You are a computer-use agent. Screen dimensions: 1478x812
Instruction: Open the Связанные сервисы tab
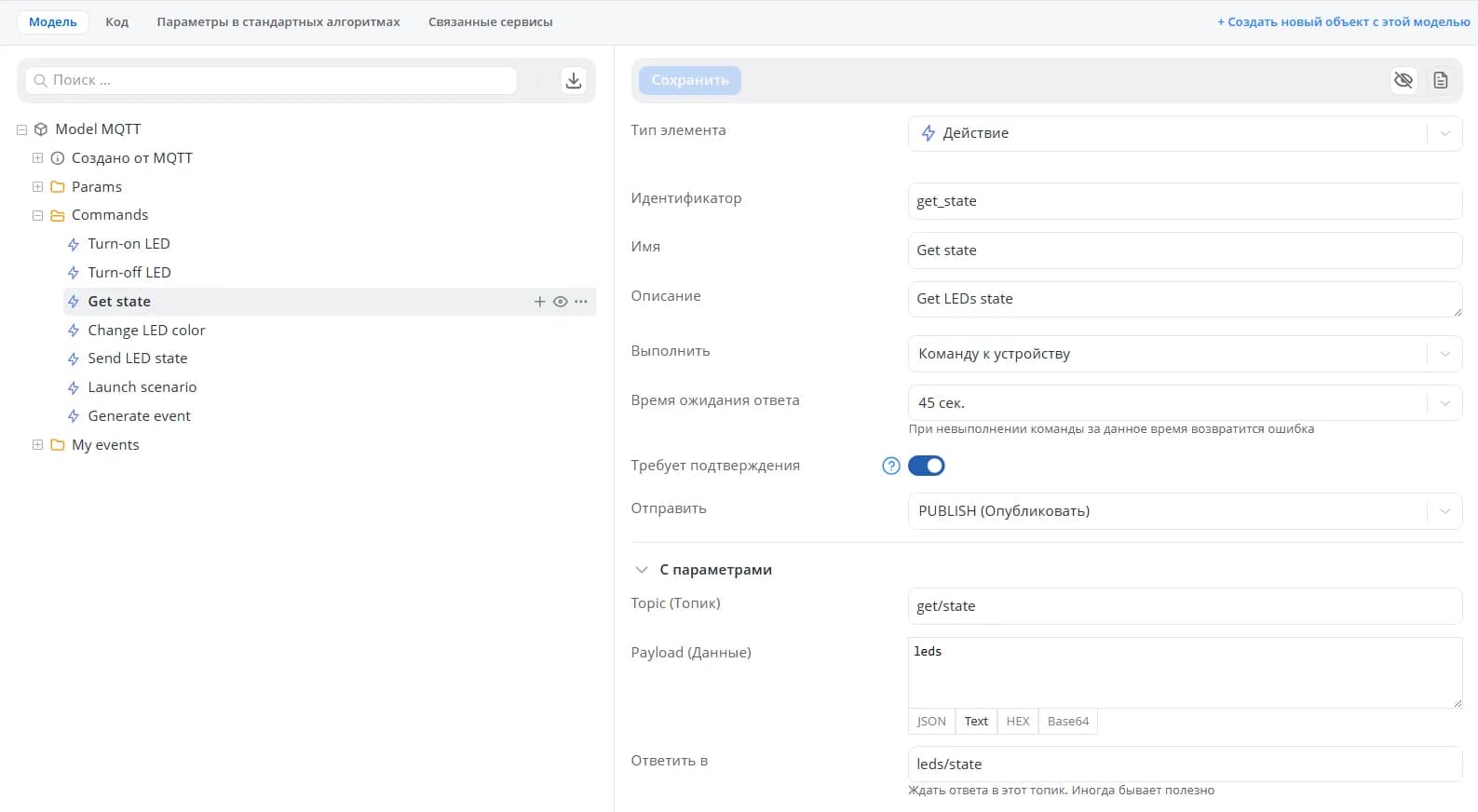491,21
